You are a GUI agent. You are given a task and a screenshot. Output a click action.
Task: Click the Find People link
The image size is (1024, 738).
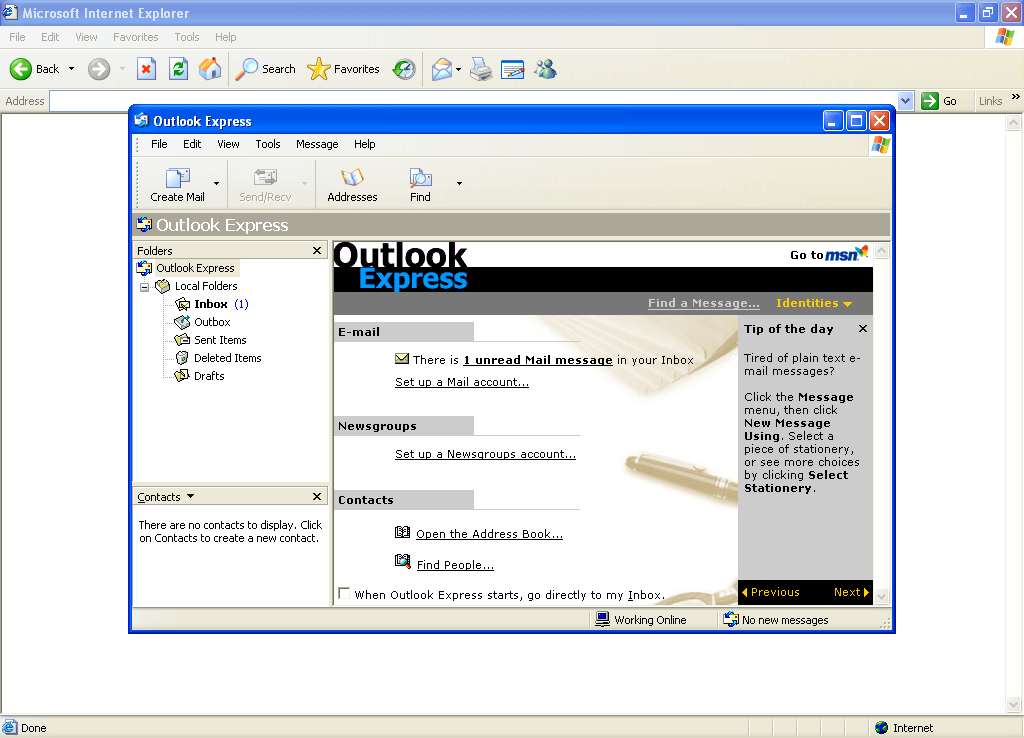(x=455, y=565)
